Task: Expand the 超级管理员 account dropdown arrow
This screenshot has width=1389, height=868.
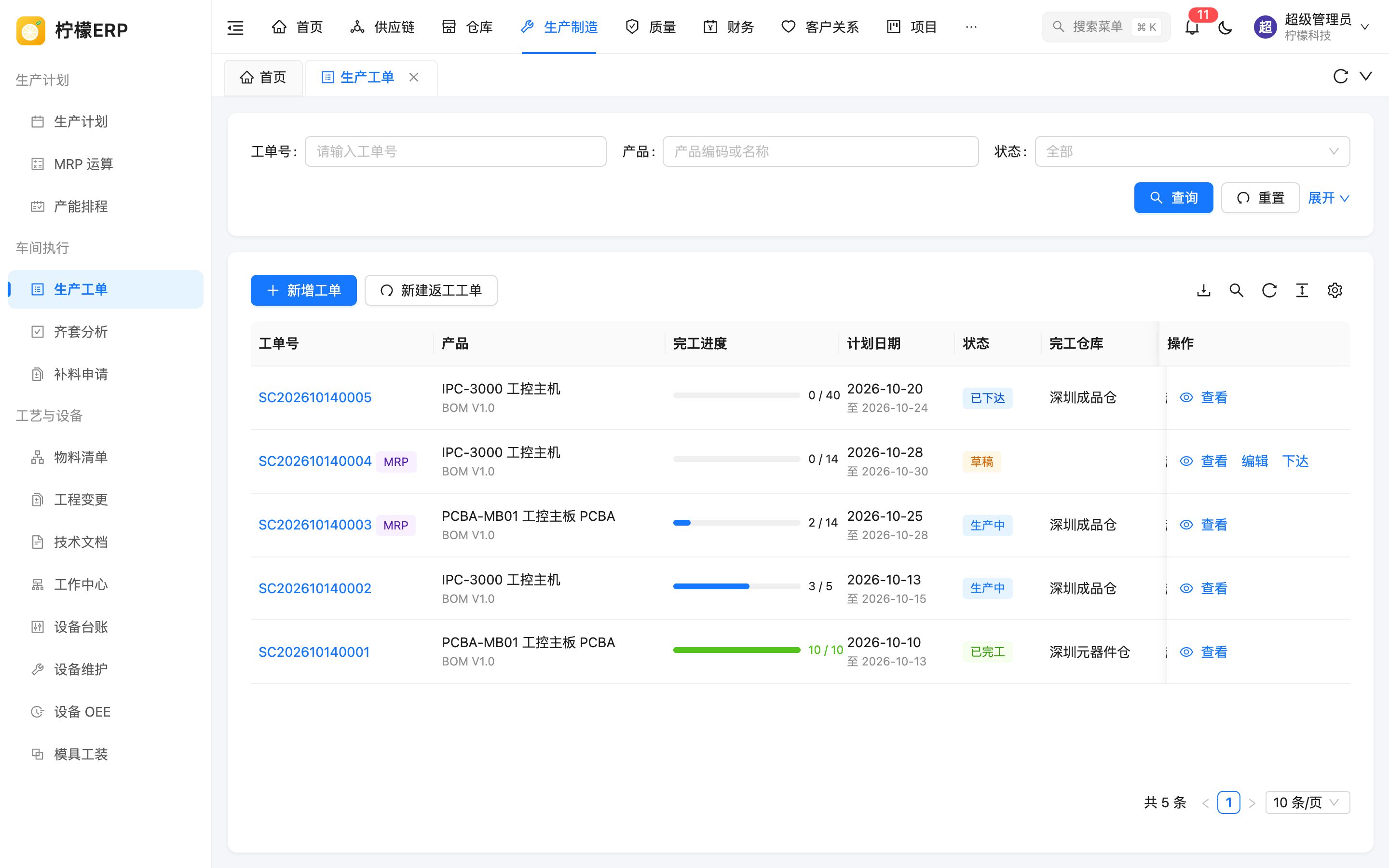Action: pos(1365,27)
